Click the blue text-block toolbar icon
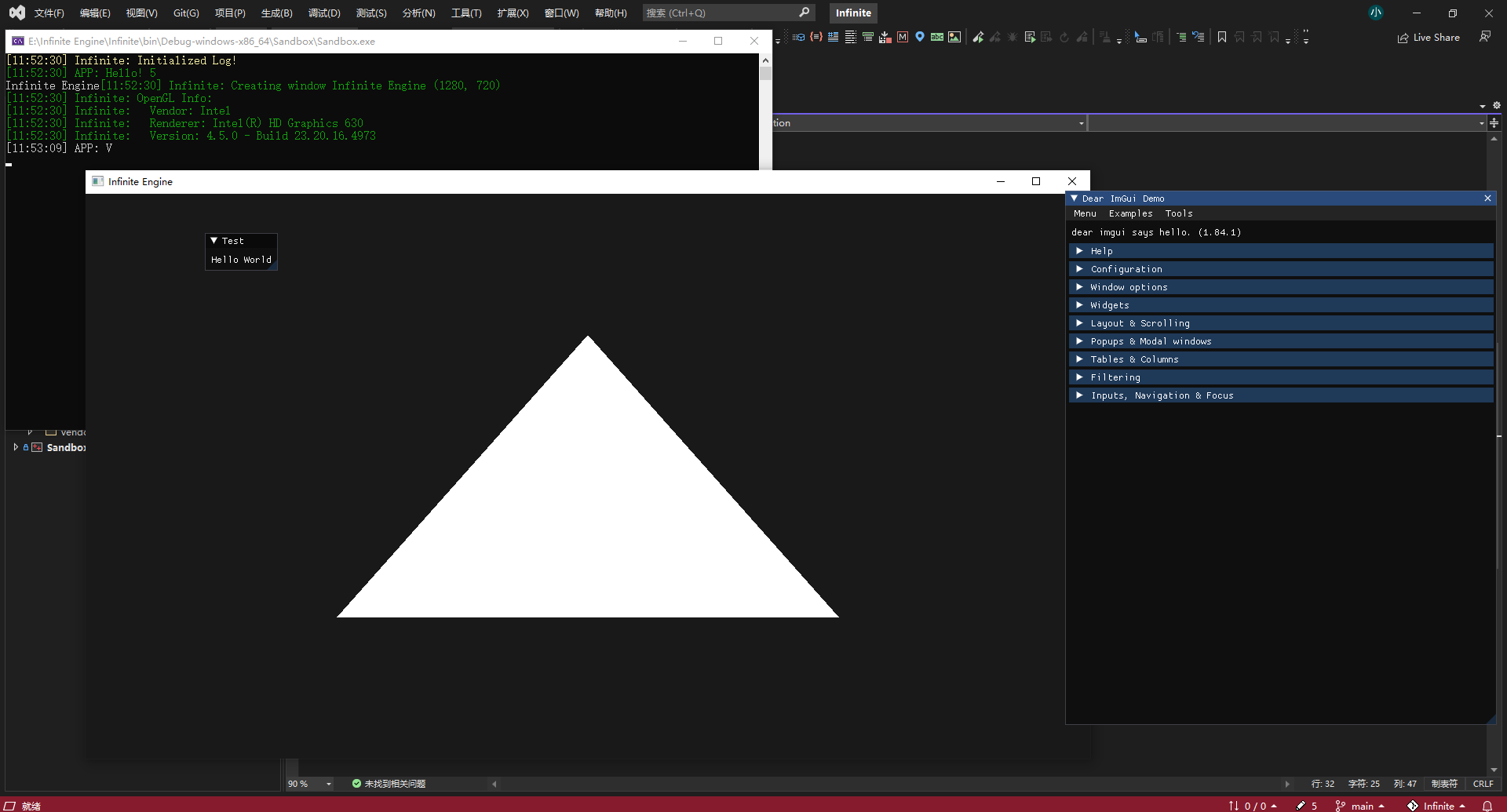 (834, 37)
